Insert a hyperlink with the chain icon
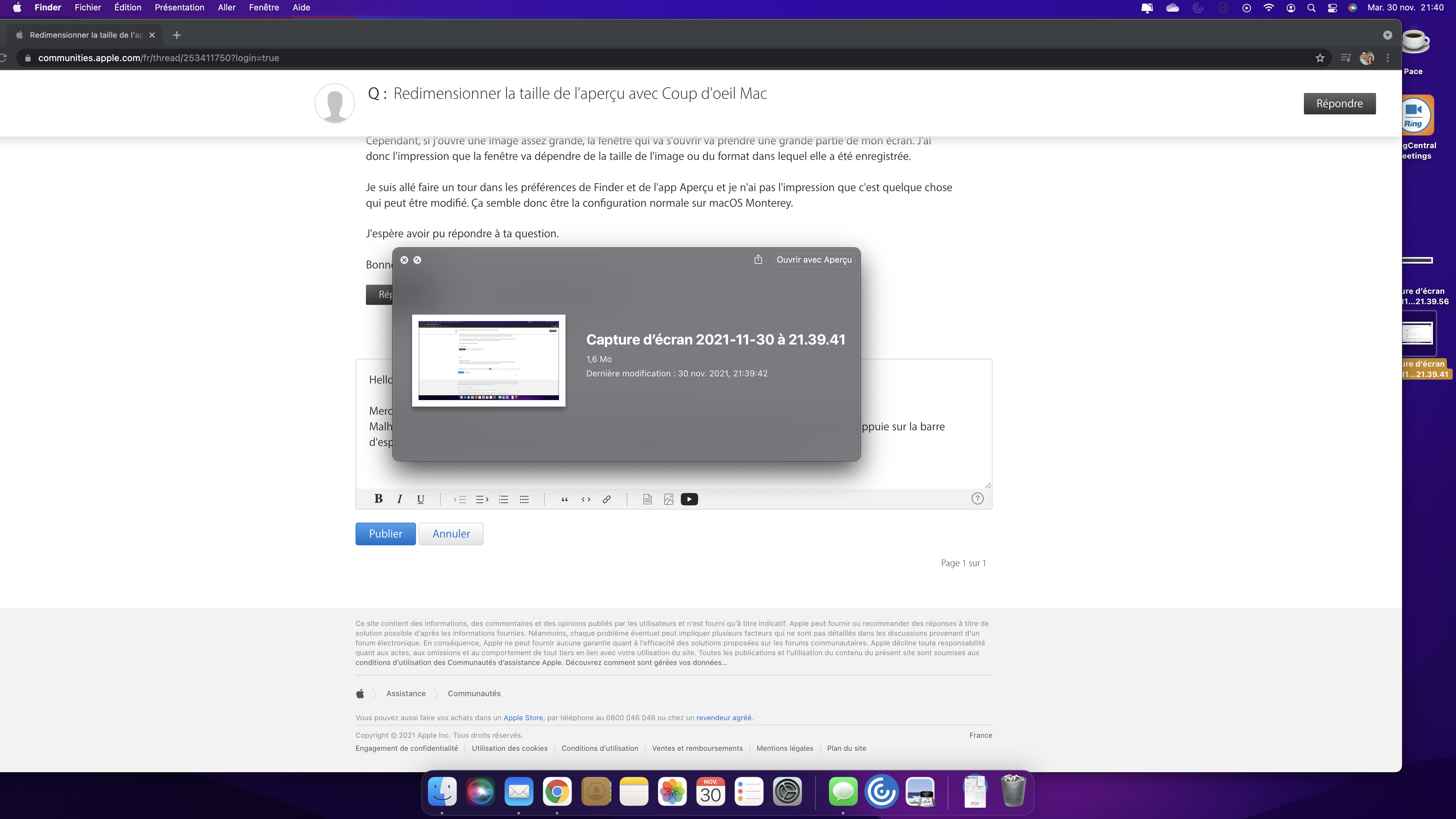 pos(606,499)
